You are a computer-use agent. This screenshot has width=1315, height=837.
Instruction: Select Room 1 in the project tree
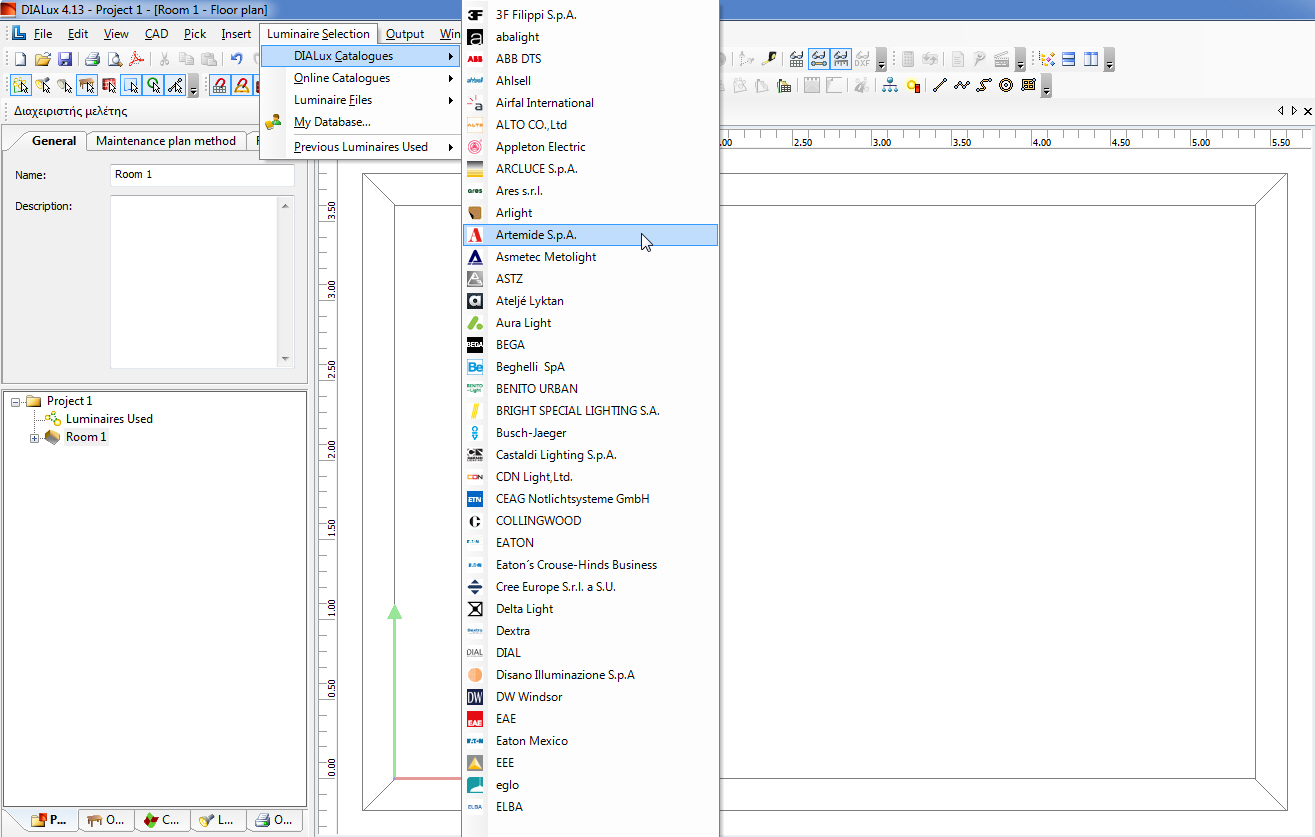[86, 437]
